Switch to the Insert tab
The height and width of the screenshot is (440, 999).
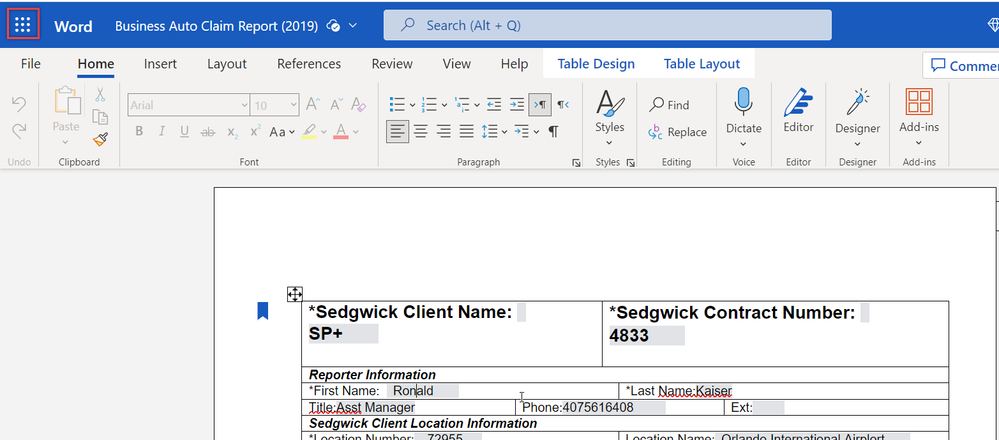[161, 64]
